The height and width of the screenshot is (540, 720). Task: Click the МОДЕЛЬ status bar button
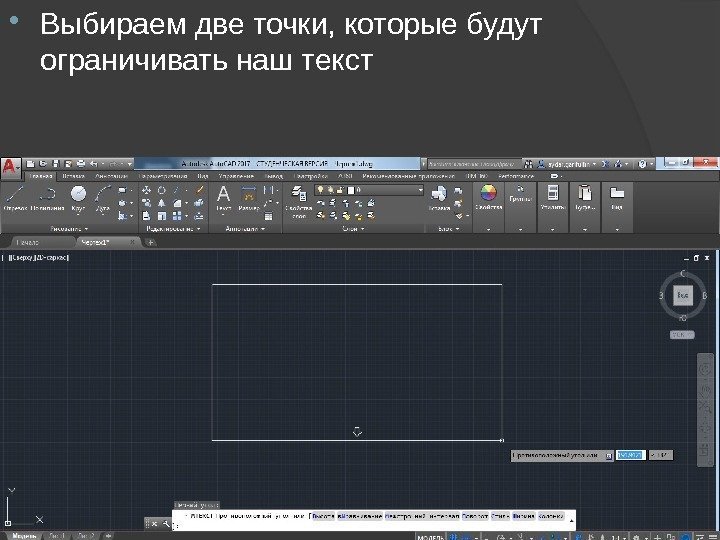[x=431, y=537]
